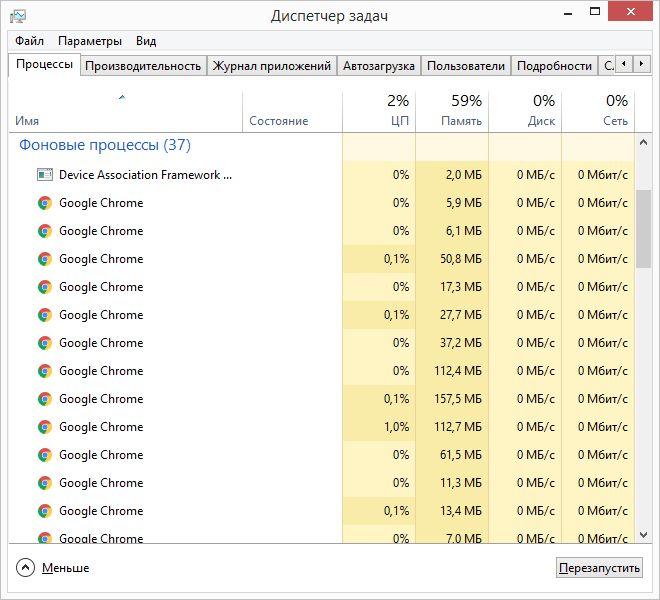Click the Chrome icon in 27,7 МБ row
The height and width of the screenshot is (600, 660).
coord(45,315)
